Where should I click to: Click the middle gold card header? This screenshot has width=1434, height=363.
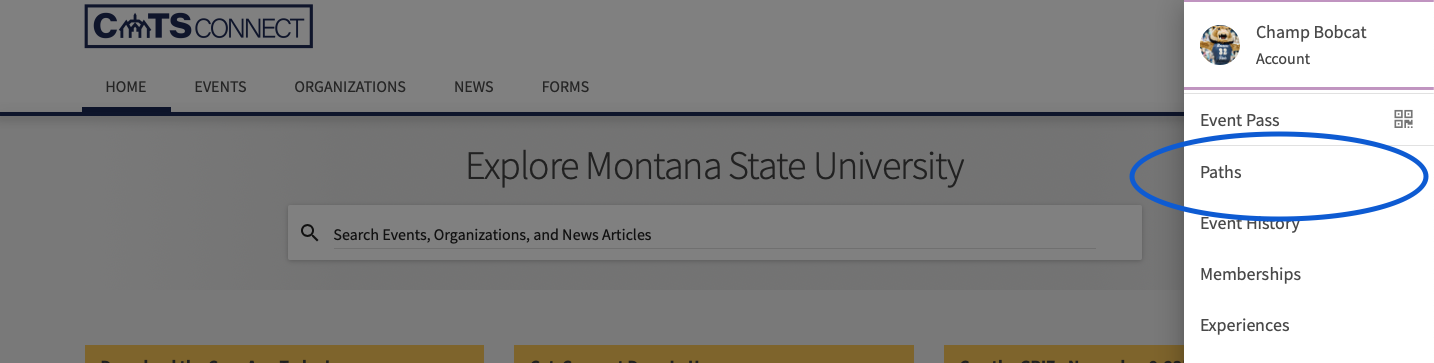coord(714,355)
